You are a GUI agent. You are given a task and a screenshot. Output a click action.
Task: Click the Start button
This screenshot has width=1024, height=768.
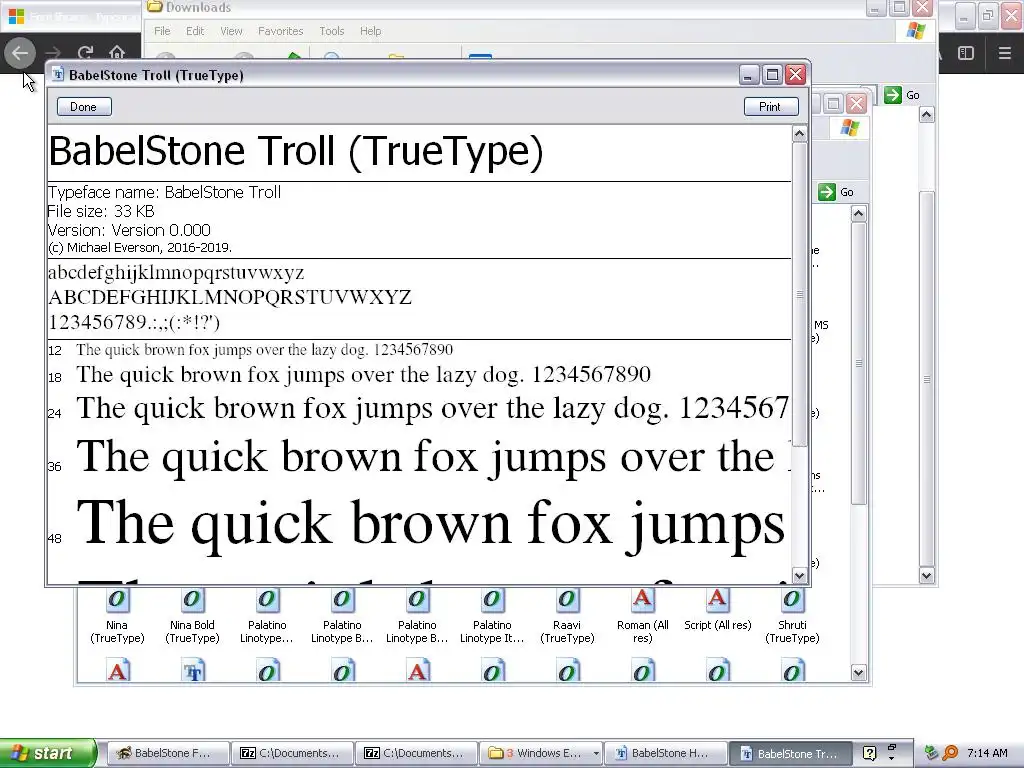[47, 753]
